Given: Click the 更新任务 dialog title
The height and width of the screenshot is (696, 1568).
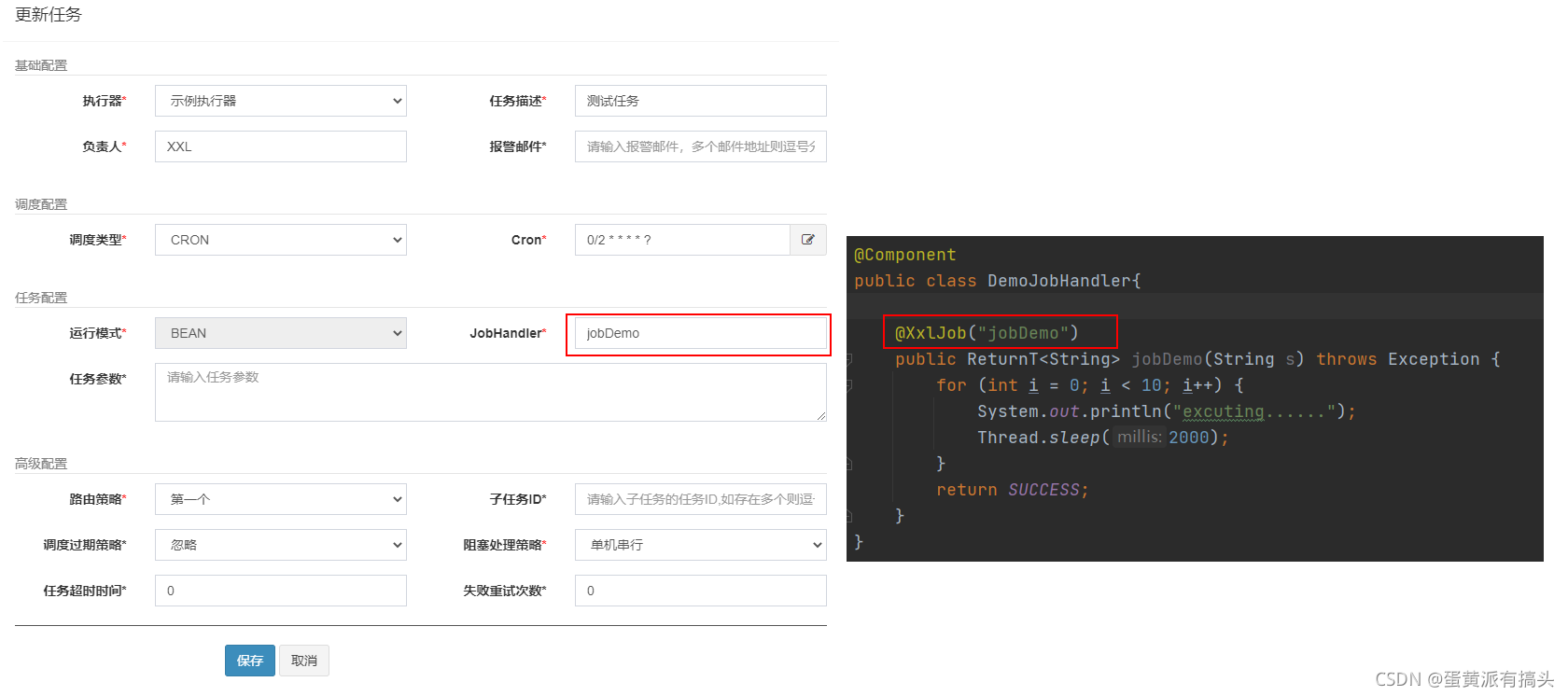Looking at the screenshot, I should coord(49,15).
